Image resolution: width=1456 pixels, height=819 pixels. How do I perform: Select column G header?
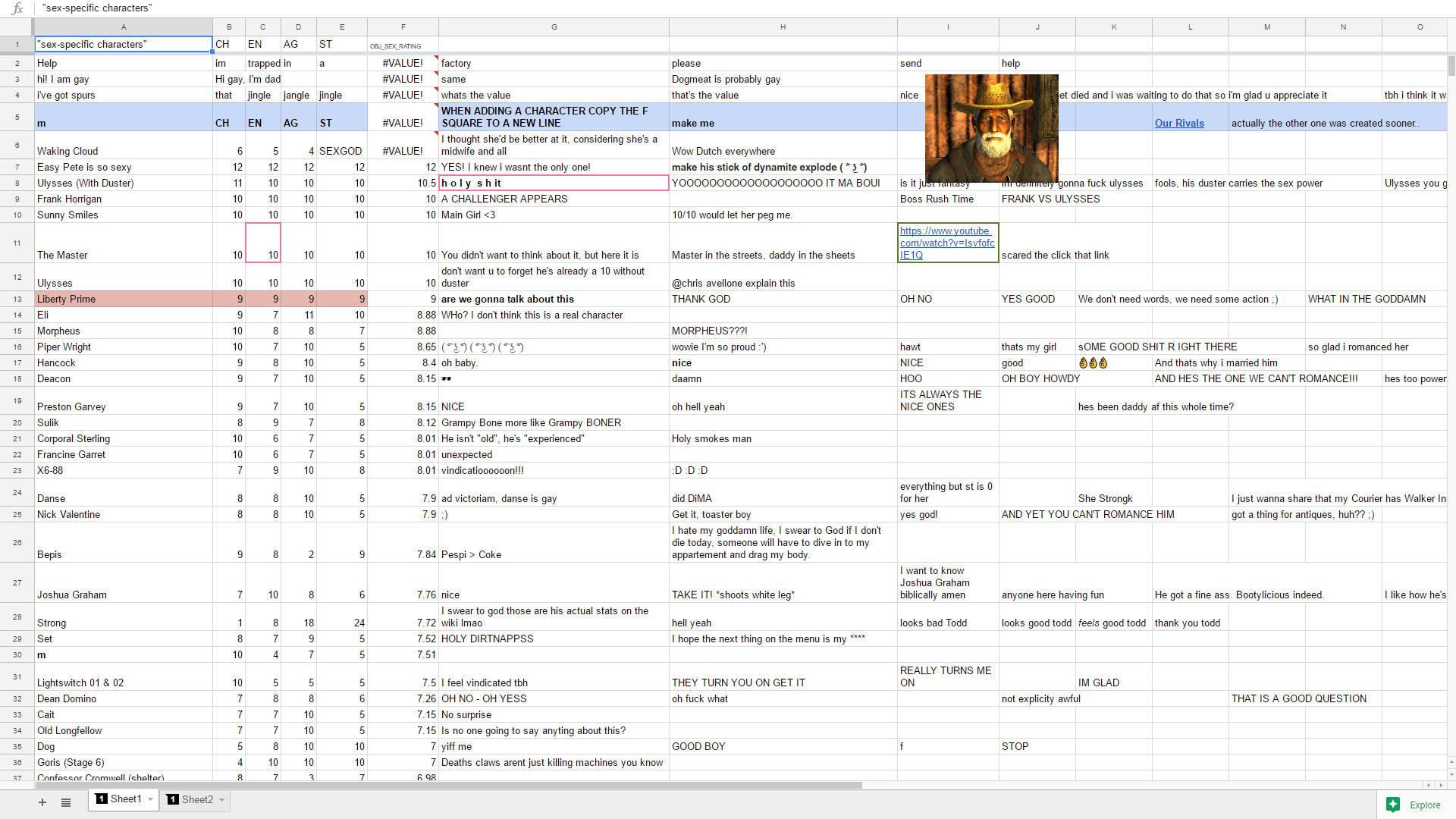coord(554,27)
